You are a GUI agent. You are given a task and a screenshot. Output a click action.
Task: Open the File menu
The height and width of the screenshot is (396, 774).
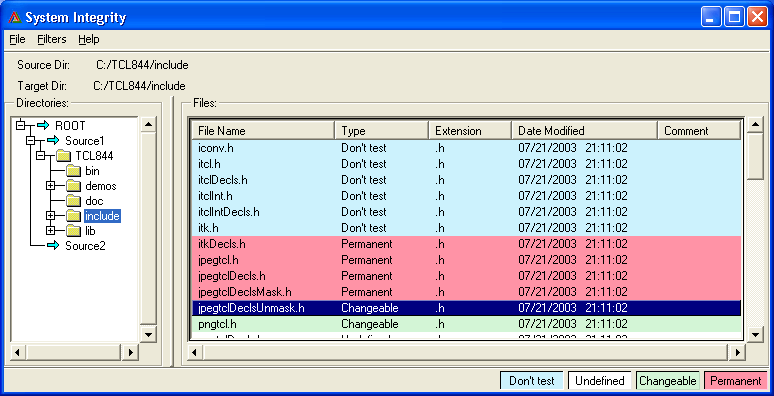17,39
